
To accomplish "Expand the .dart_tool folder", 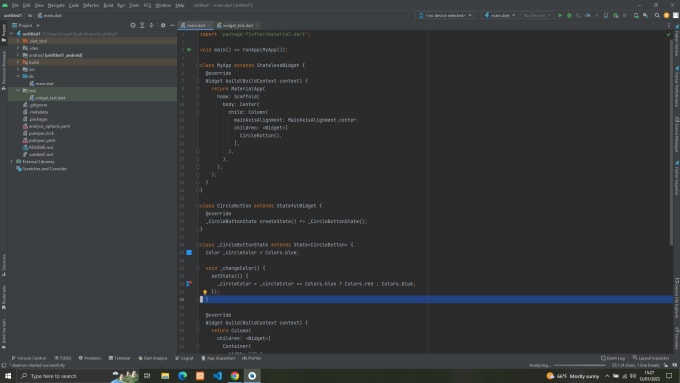I will coord(18,41).
